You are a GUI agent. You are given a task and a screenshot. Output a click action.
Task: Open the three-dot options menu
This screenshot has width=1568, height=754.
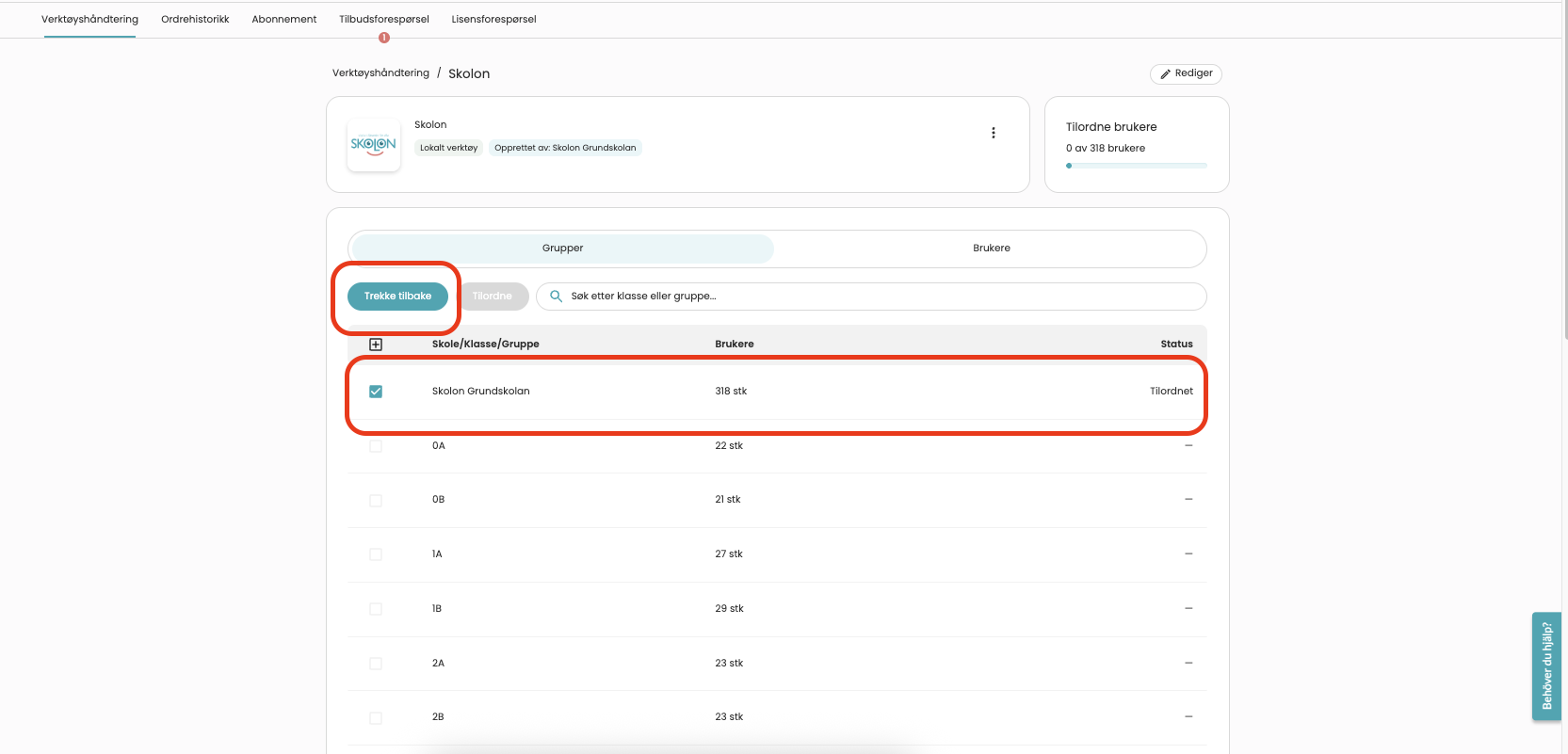pos(993,133)
